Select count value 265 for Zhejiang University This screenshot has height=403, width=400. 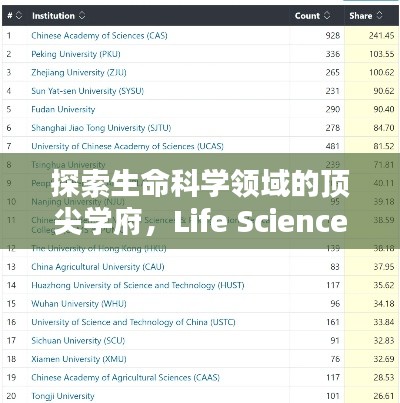(333, 72)
